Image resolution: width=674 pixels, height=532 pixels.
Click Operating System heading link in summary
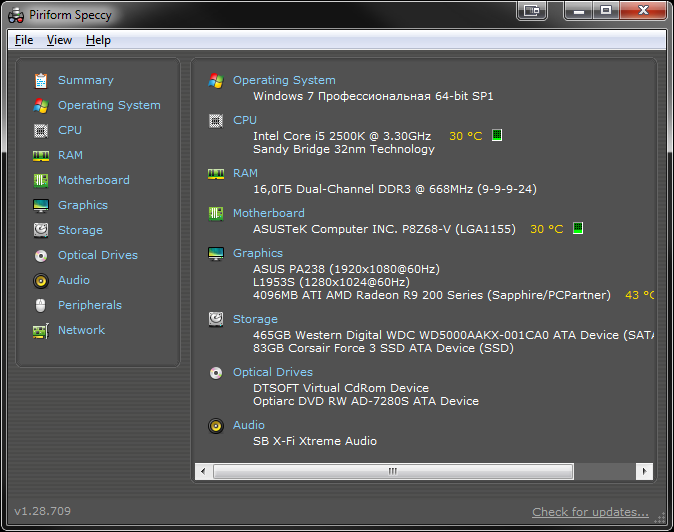point(284,80)
